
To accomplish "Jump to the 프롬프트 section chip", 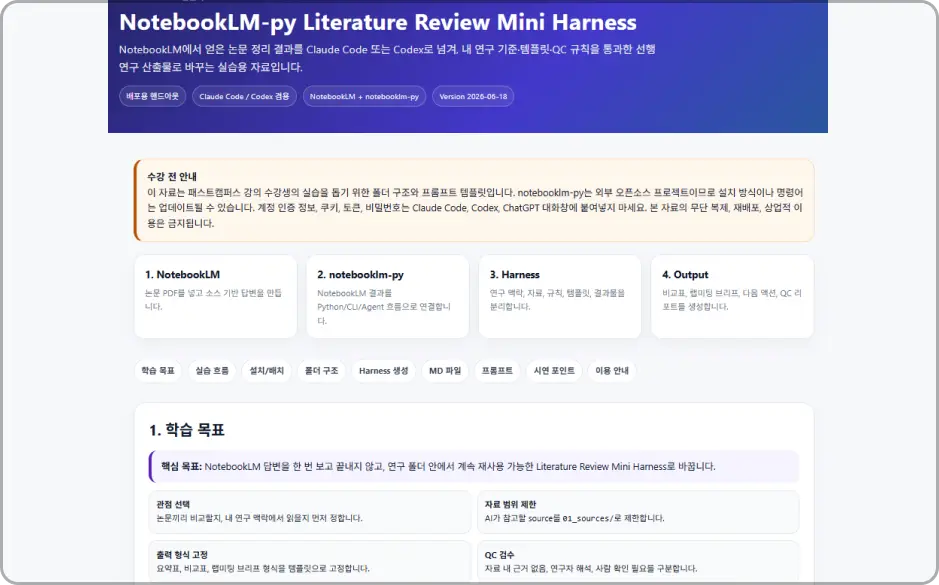I will [497, 371].
